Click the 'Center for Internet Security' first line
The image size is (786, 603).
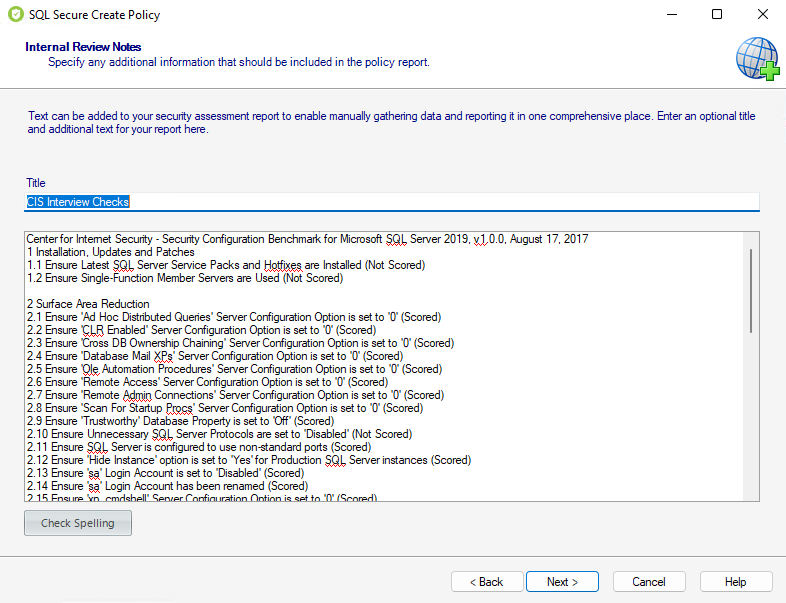point(307,239)
